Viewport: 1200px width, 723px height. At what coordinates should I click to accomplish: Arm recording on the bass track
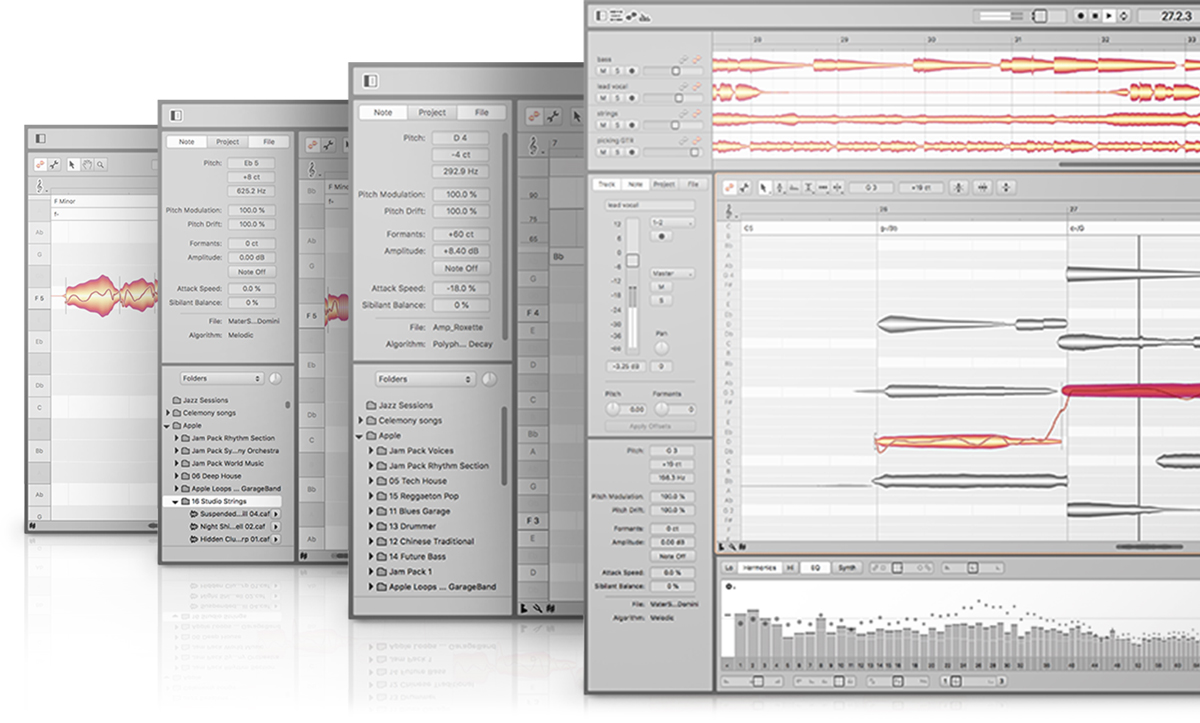pos(631,71)
